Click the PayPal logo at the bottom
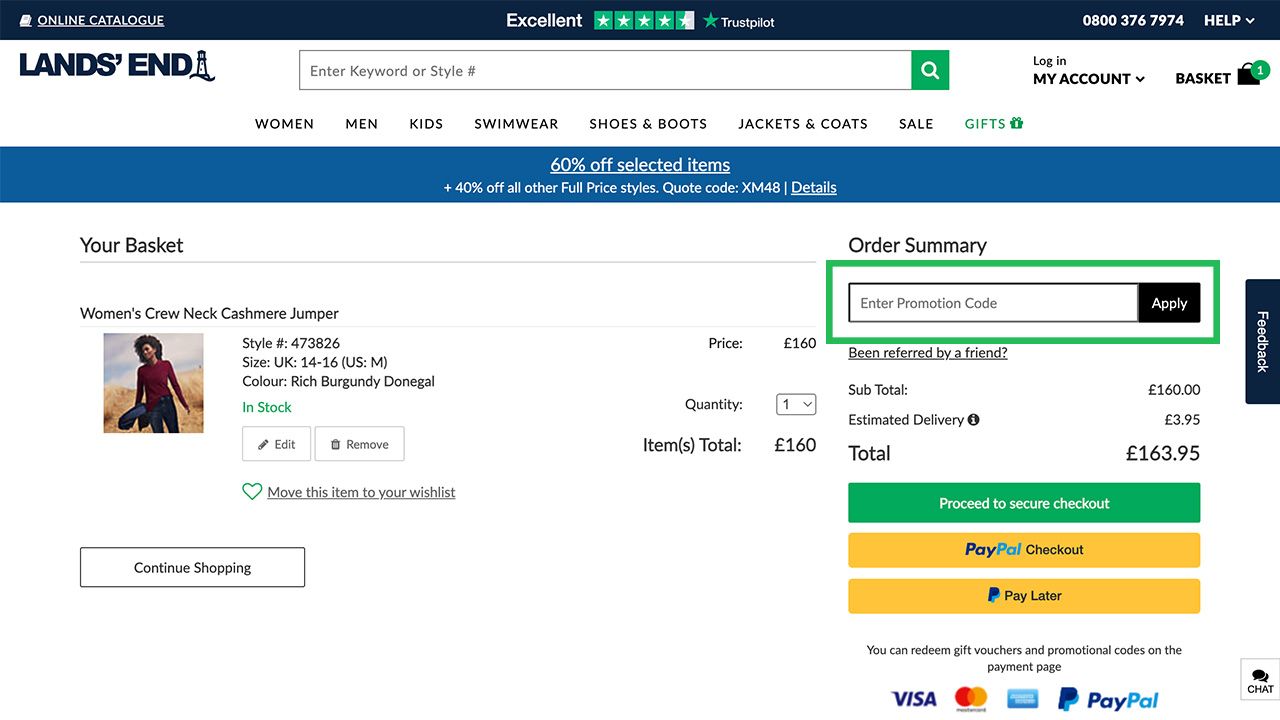This screenshot has height=720, width=1280. point(1108,700)
